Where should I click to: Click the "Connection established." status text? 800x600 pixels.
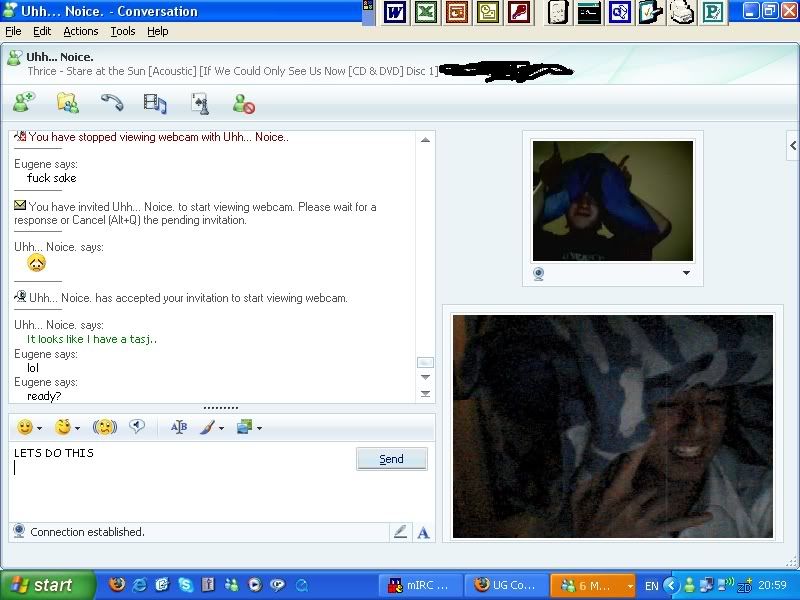[87, 532]
